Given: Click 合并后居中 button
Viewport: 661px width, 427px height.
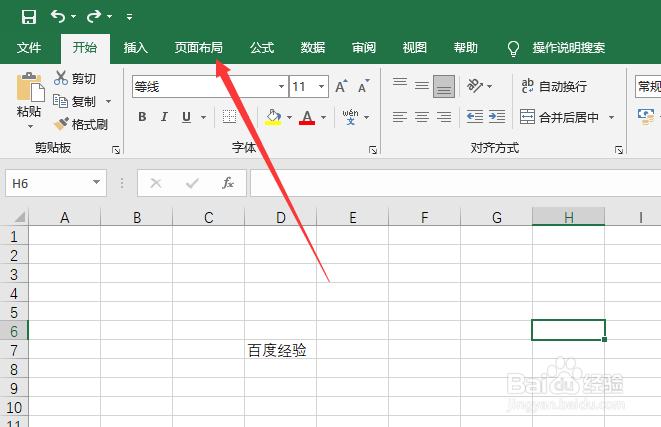Looking at the screenshot, I should click(559, 117).
